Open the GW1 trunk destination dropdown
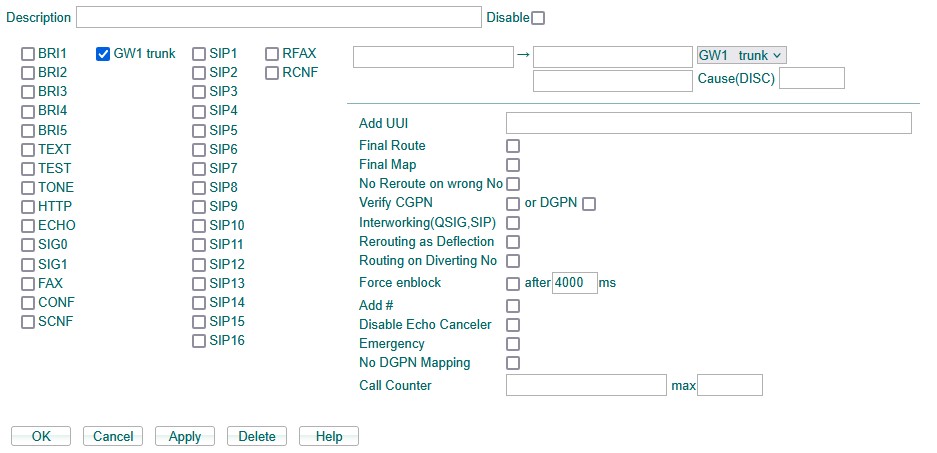The height and width of the screenshot is (453, 937). click(x=742, y=56)
